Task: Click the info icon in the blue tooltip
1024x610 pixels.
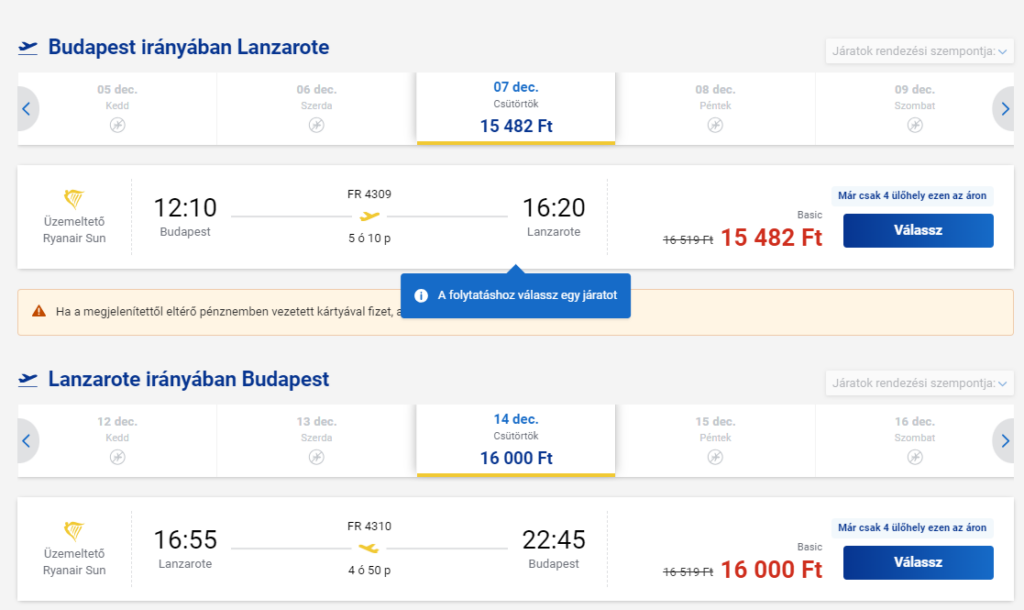Action: coord(421,295)
